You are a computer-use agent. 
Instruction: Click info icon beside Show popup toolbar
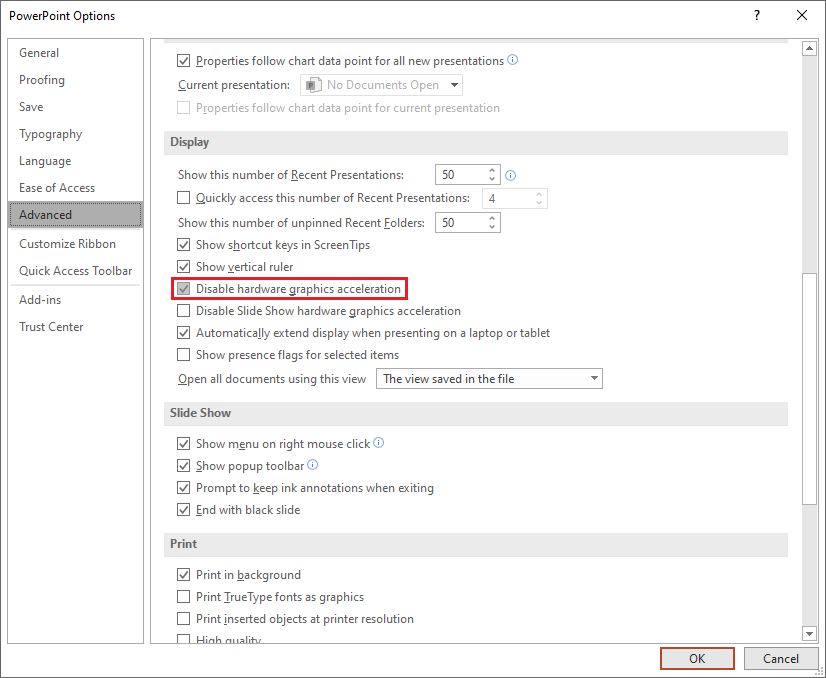click(x=312, y=465)
